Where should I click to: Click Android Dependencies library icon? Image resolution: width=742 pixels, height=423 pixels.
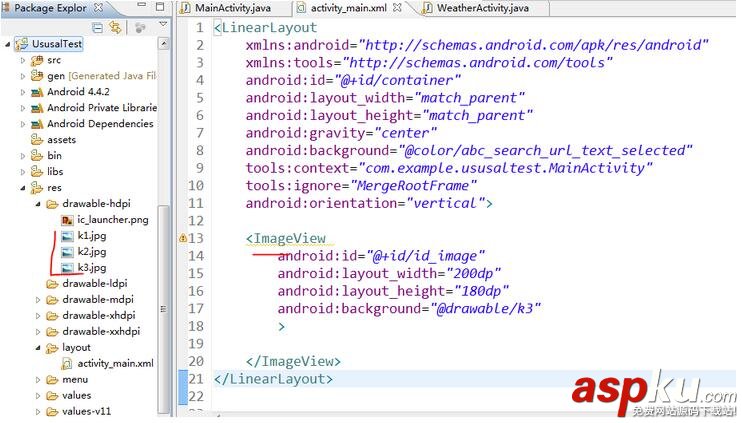(x=37, y=124)
